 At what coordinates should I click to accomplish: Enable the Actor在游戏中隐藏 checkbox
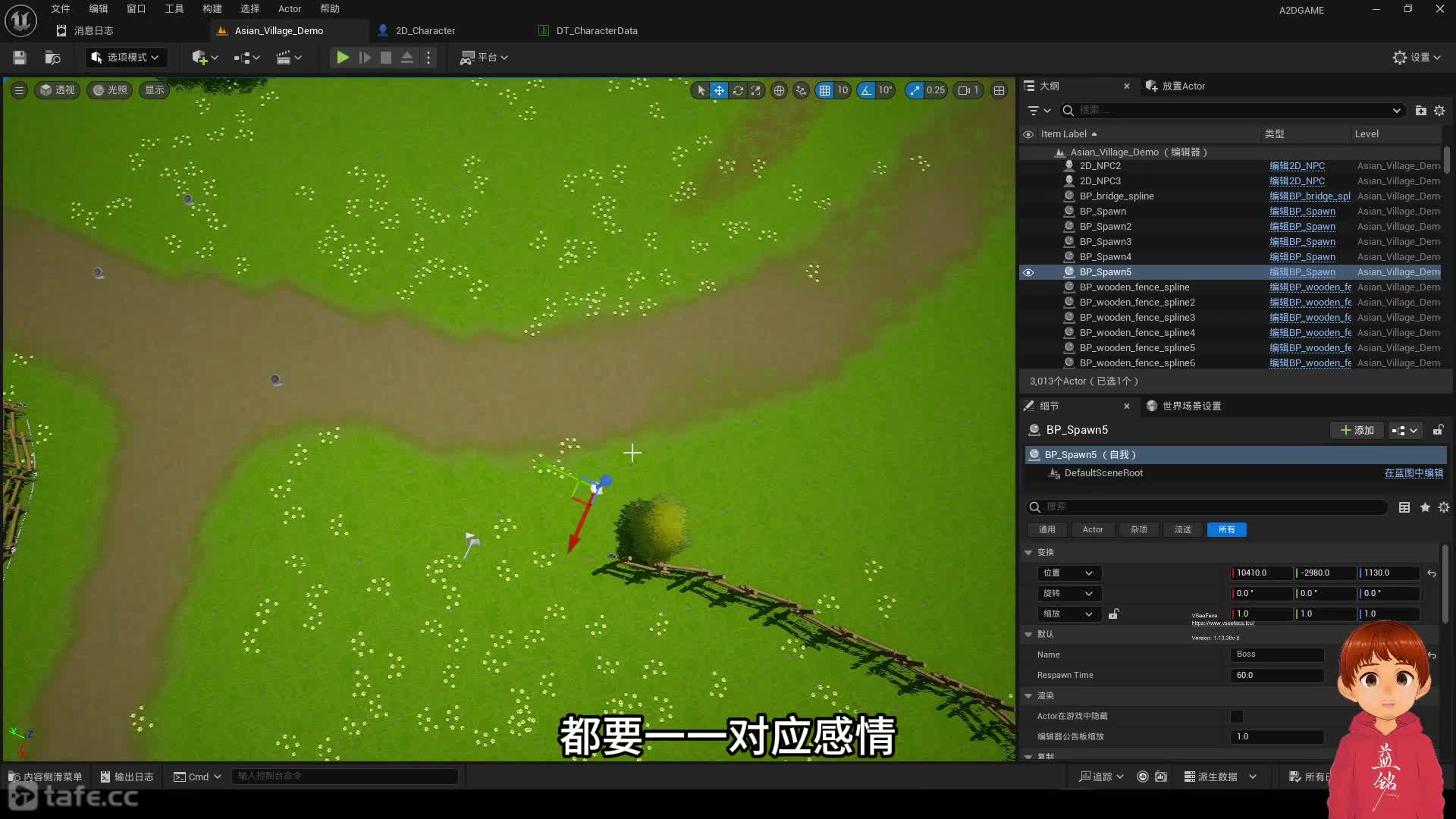1237,717
